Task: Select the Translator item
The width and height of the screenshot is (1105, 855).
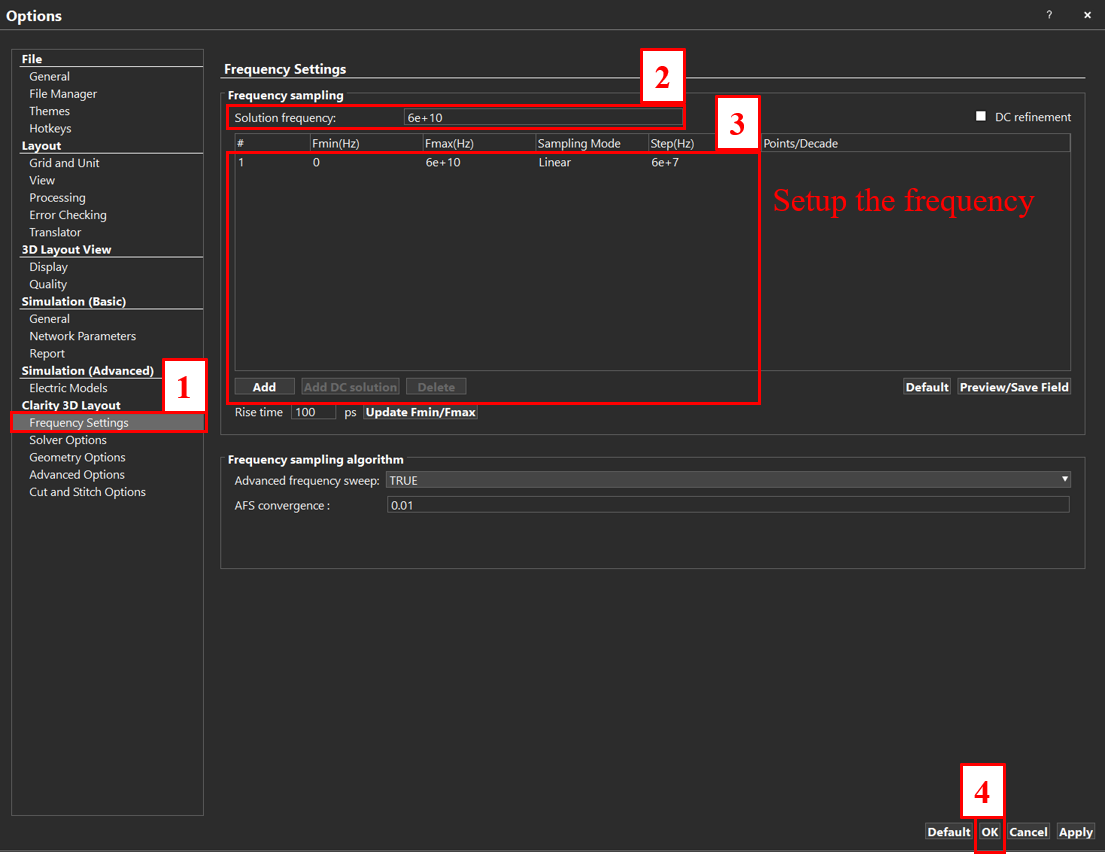Action: pos(55,232)
